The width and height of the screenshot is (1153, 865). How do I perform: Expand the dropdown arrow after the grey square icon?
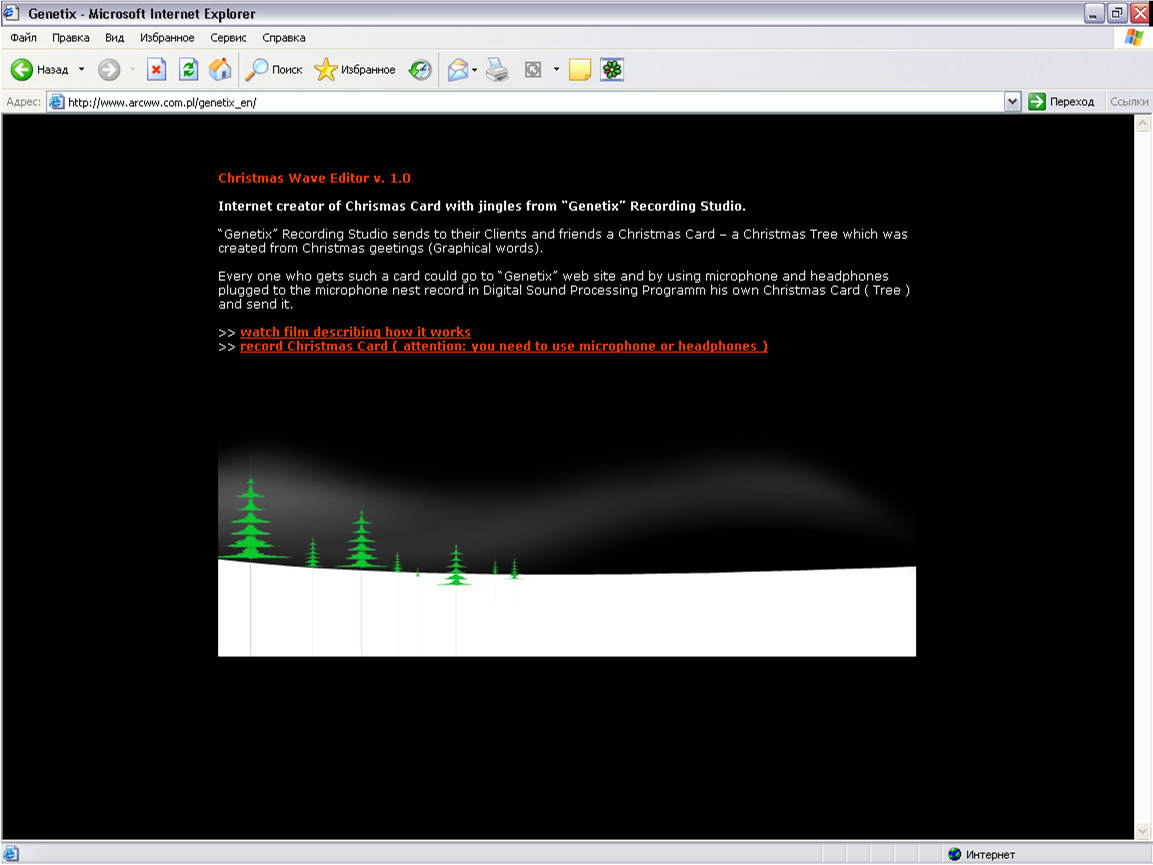pos(556,70)
